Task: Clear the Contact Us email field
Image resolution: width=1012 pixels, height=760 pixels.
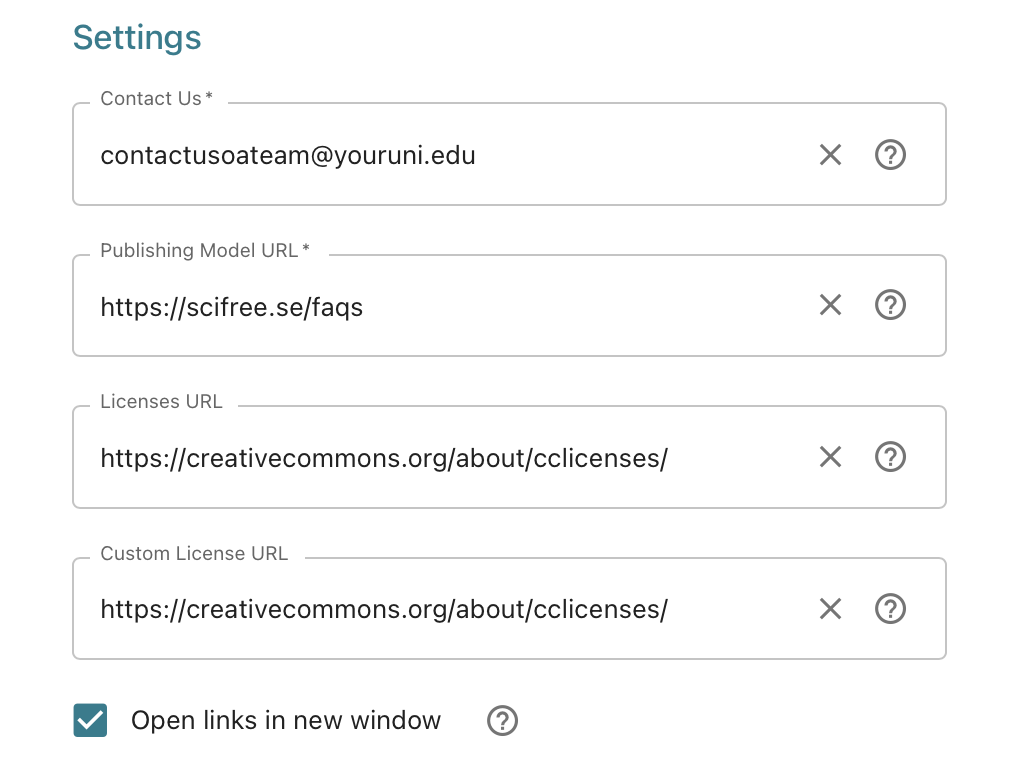Action: [830, 154]
